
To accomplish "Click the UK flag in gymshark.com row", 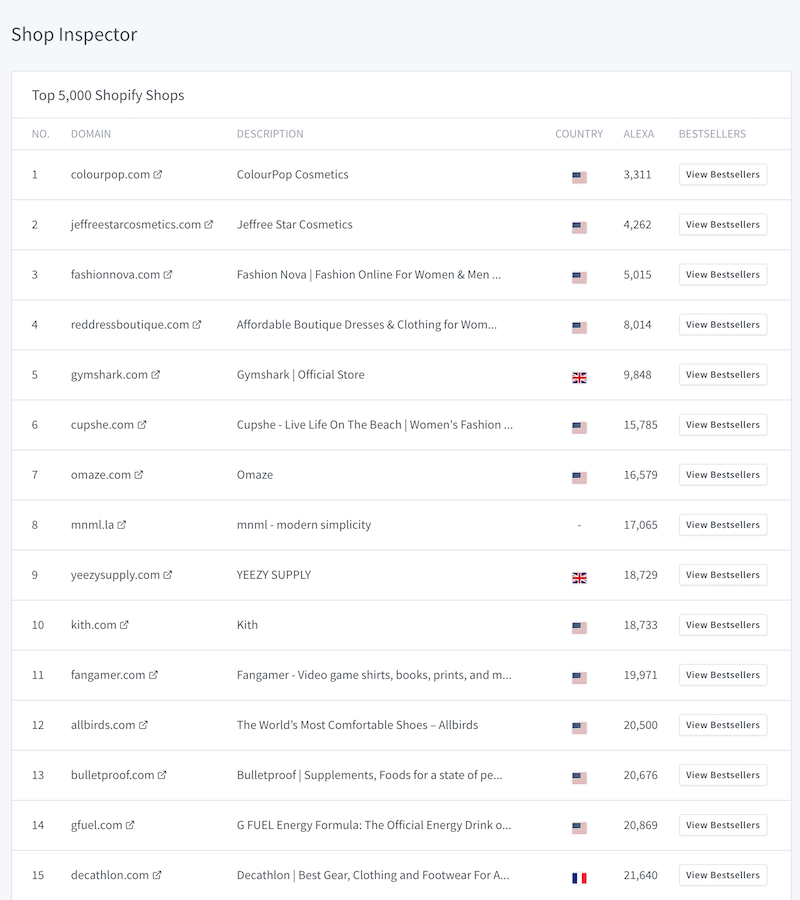I will click(x=579, y=378).
